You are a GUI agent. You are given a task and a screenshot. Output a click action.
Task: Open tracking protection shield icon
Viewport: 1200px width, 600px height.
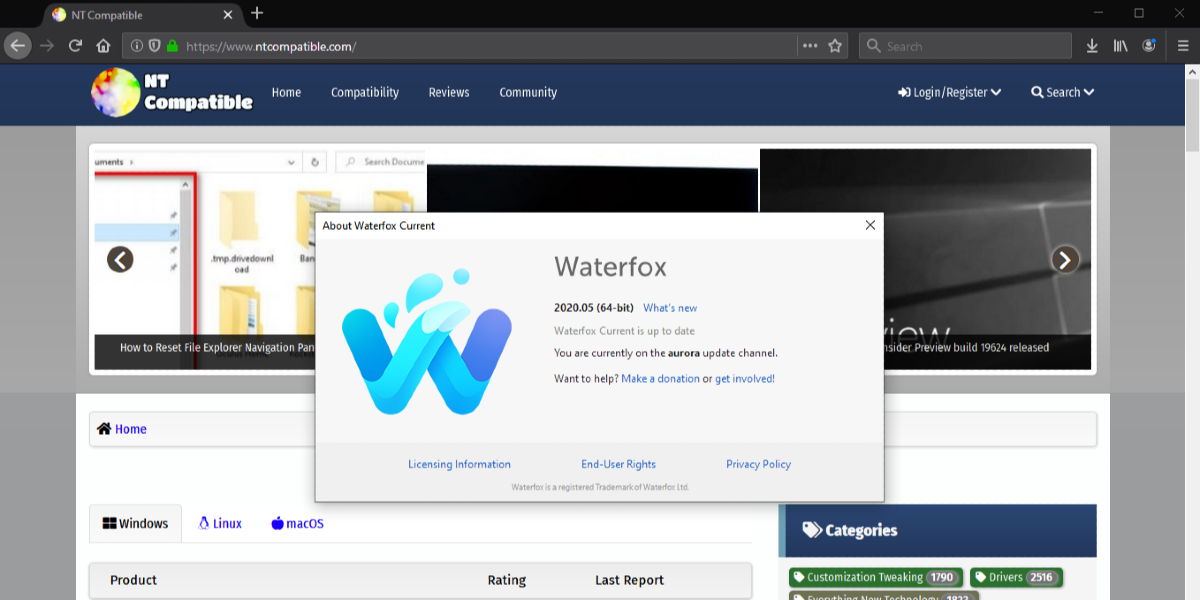[155, 46]
